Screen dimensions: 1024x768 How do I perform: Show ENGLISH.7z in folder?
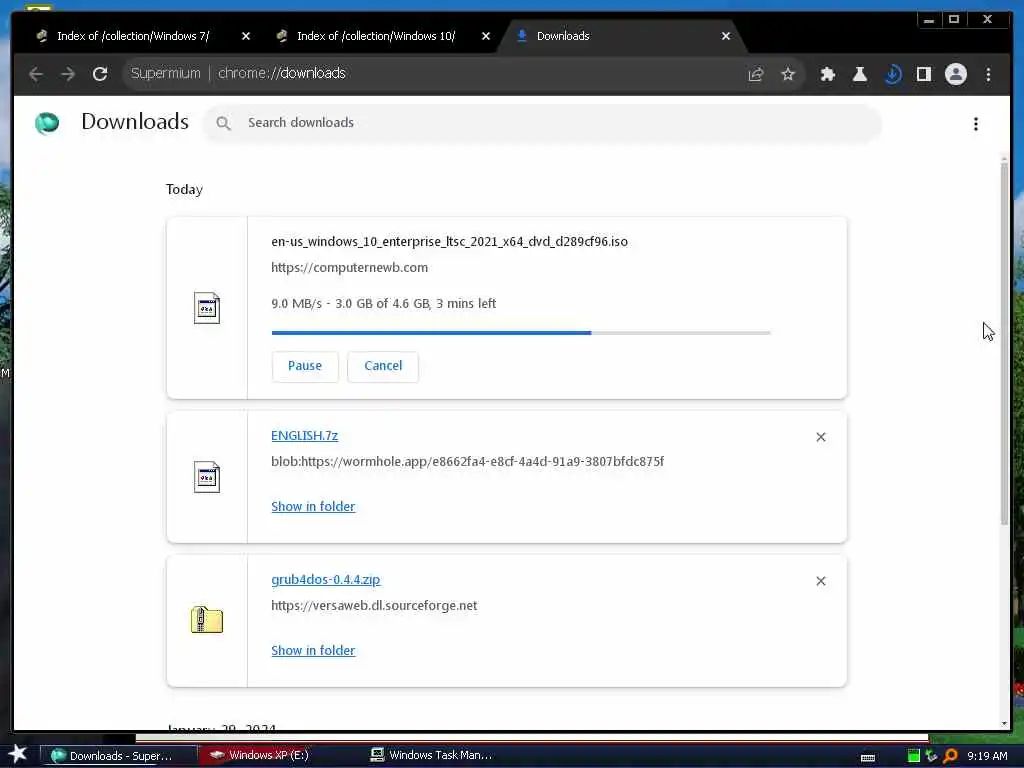pos(313,507)
